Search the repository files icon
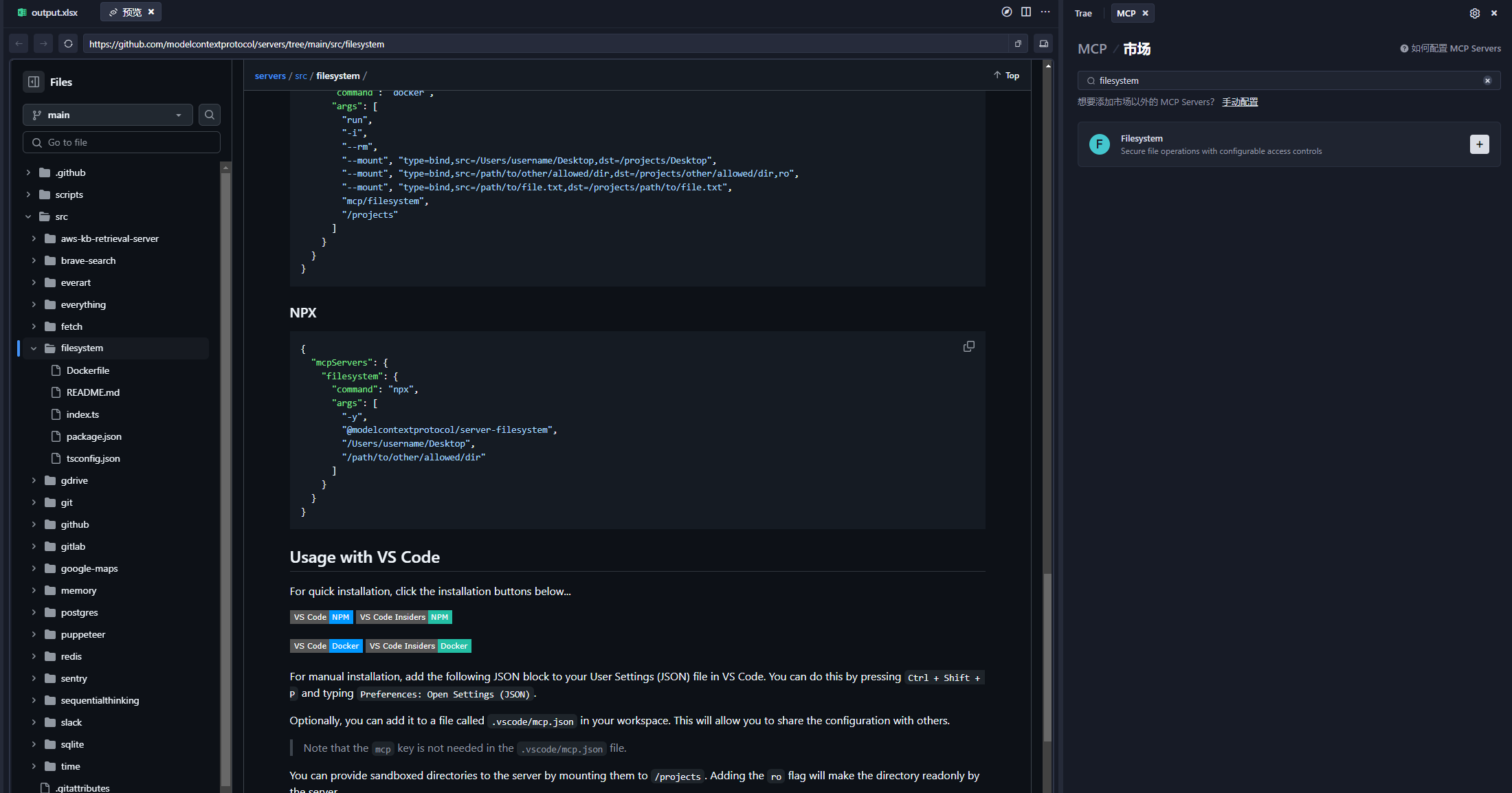Image resolution: width=1512 pixels, height=793 pixels. pyautogui.click(x=210, y=115)
